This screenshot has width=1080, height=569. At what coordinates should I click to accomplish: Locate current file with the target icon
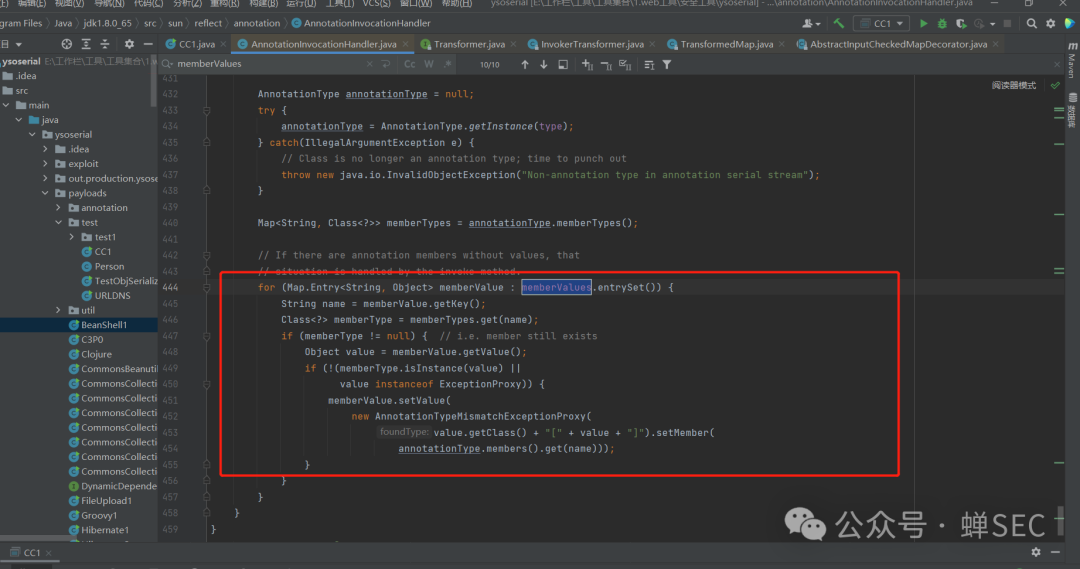tap(67, 44)
